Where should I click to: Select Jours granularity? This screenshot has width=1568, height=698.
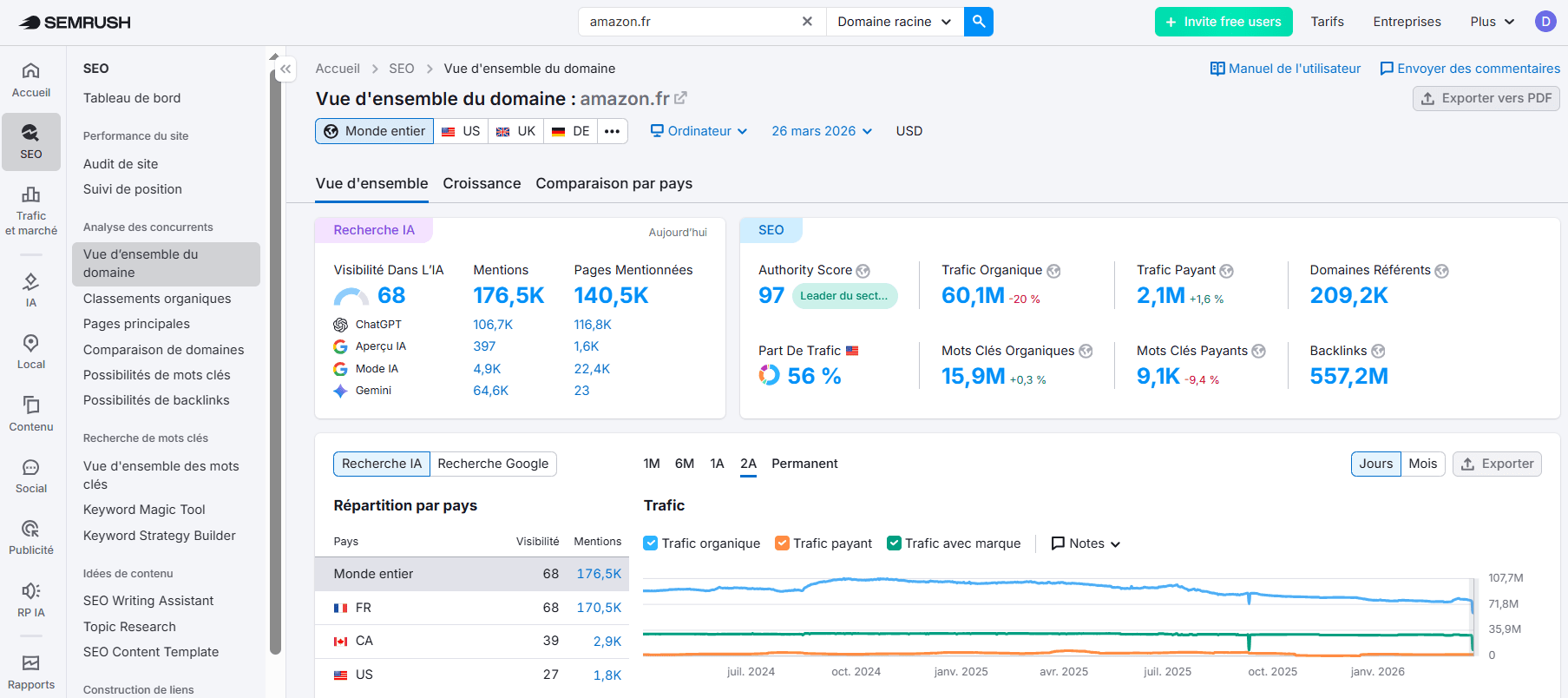tap(1375, 464)
